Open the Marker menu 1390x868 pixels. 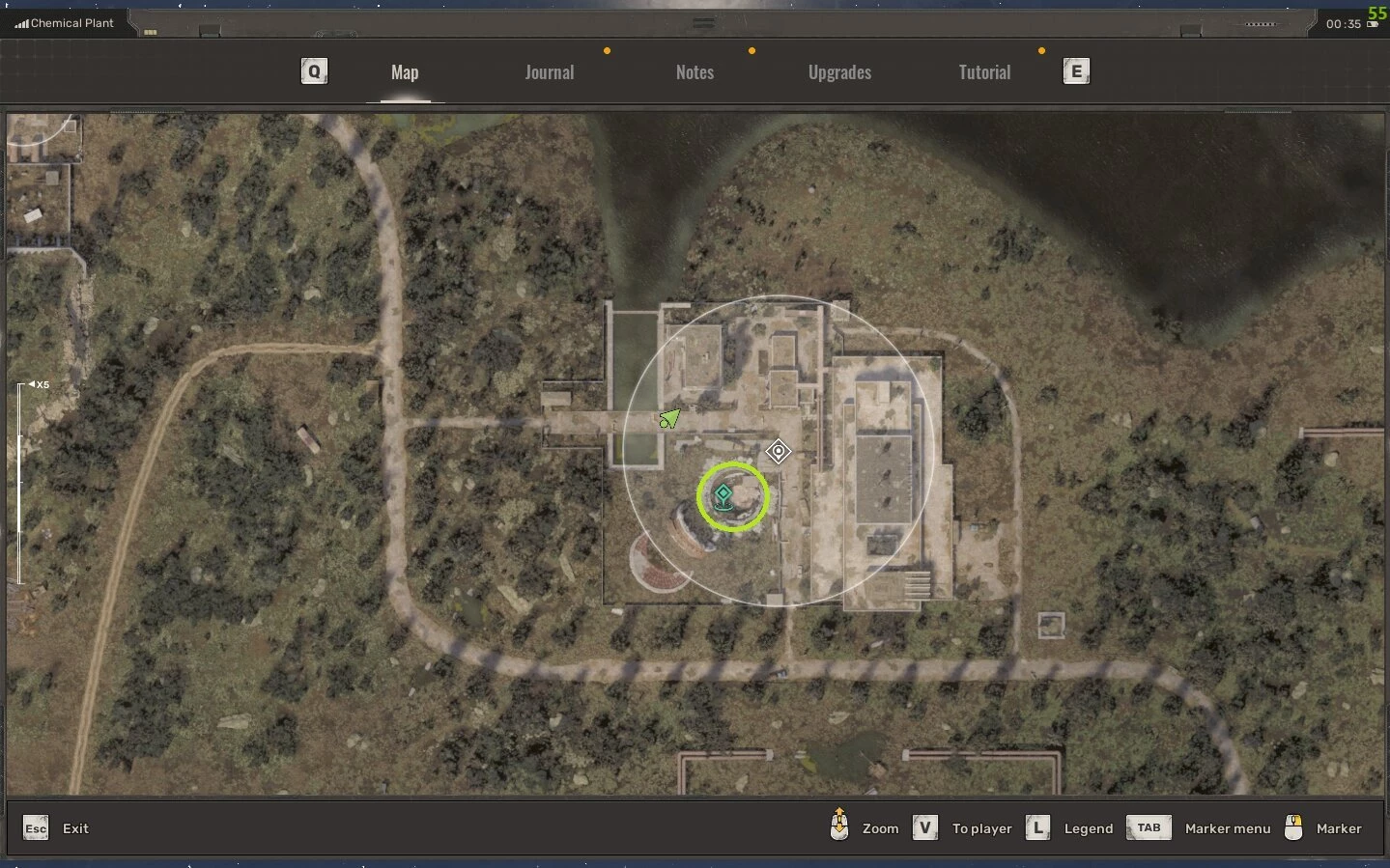(1227, 828)
